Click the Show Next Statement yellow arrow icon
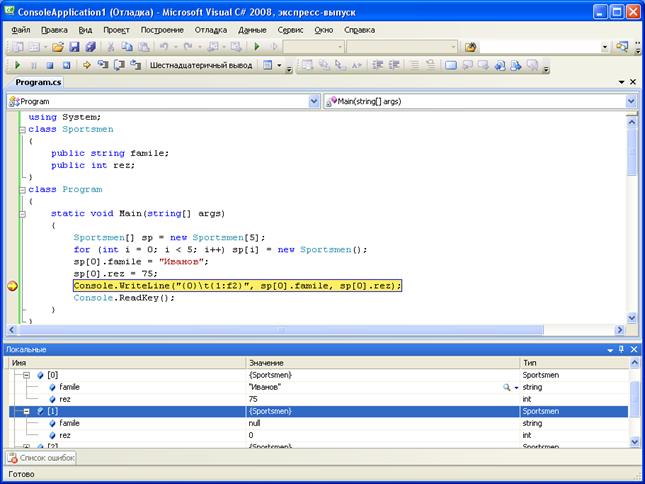This screenshot has width=645, height=484. coord(87,66)
